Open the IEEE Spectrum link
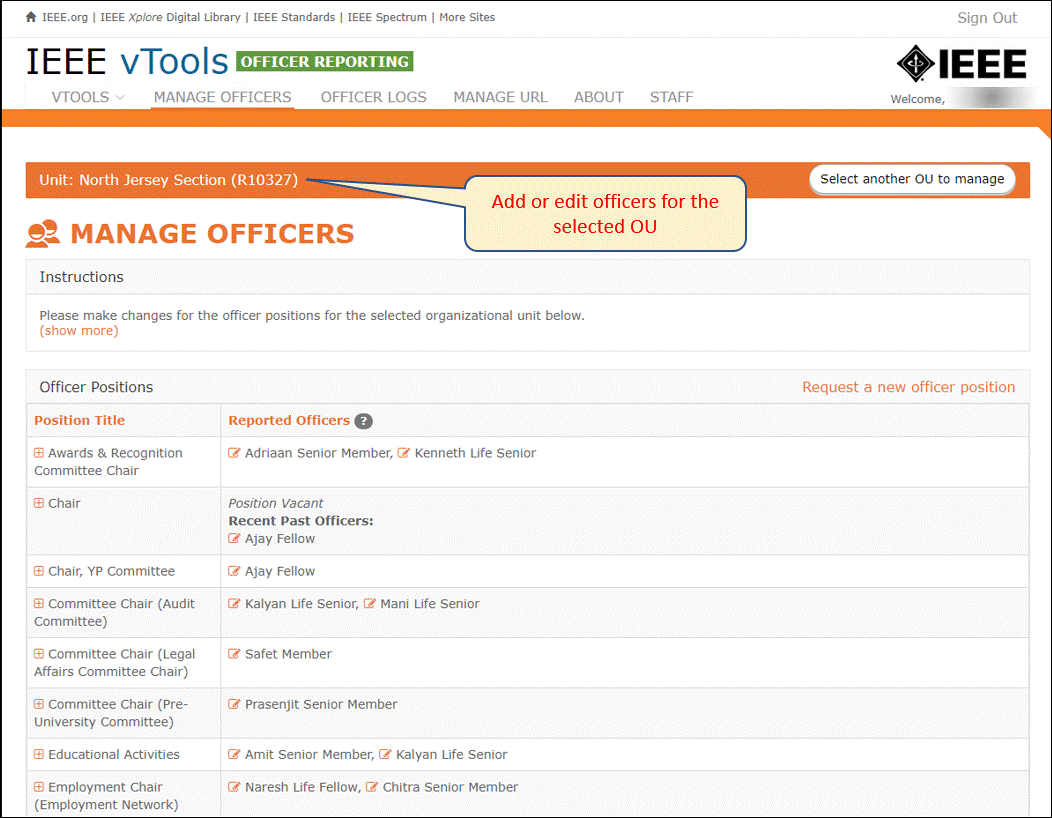The image size is (1052, 818). tap(387, 17)
